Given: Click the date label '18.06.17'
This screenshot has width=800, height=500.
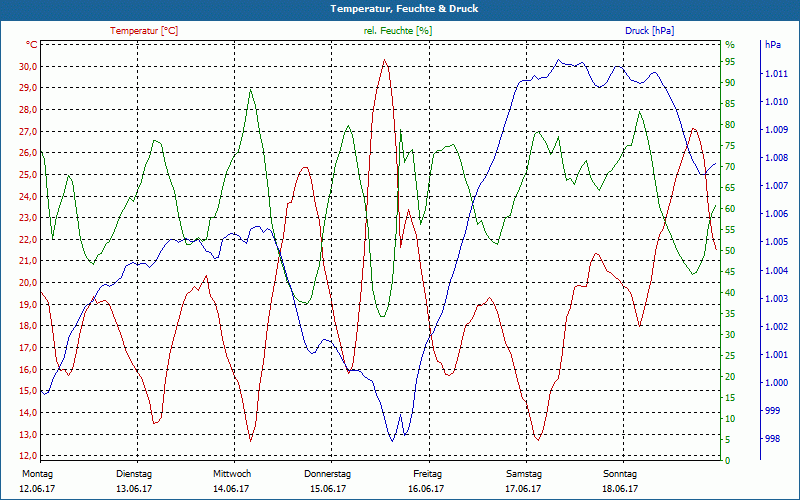Looking at the screenshot, I should pyautogui.click(x=620, y=489).
